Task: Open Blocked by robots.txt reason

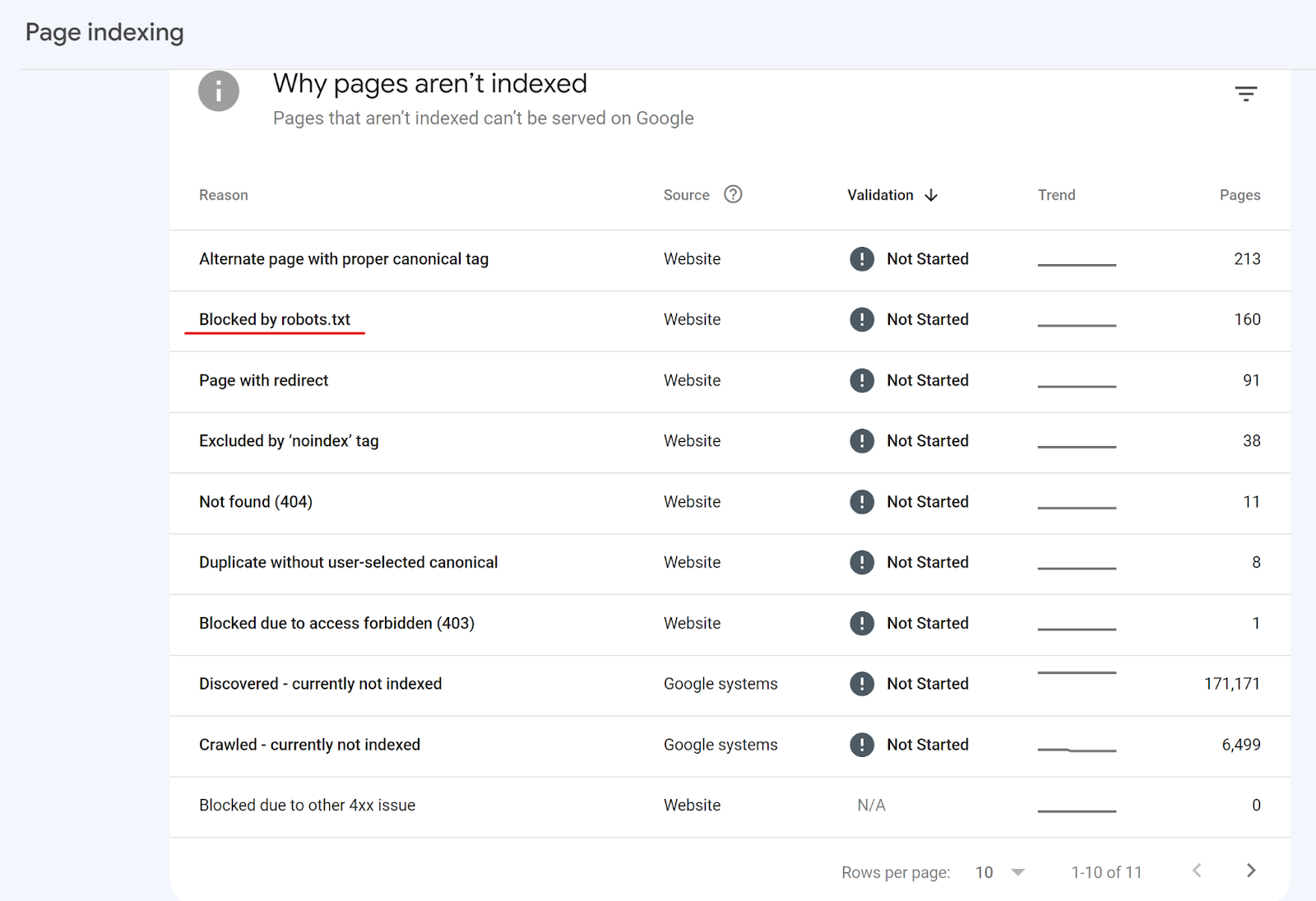Action: tap(275, 319)
